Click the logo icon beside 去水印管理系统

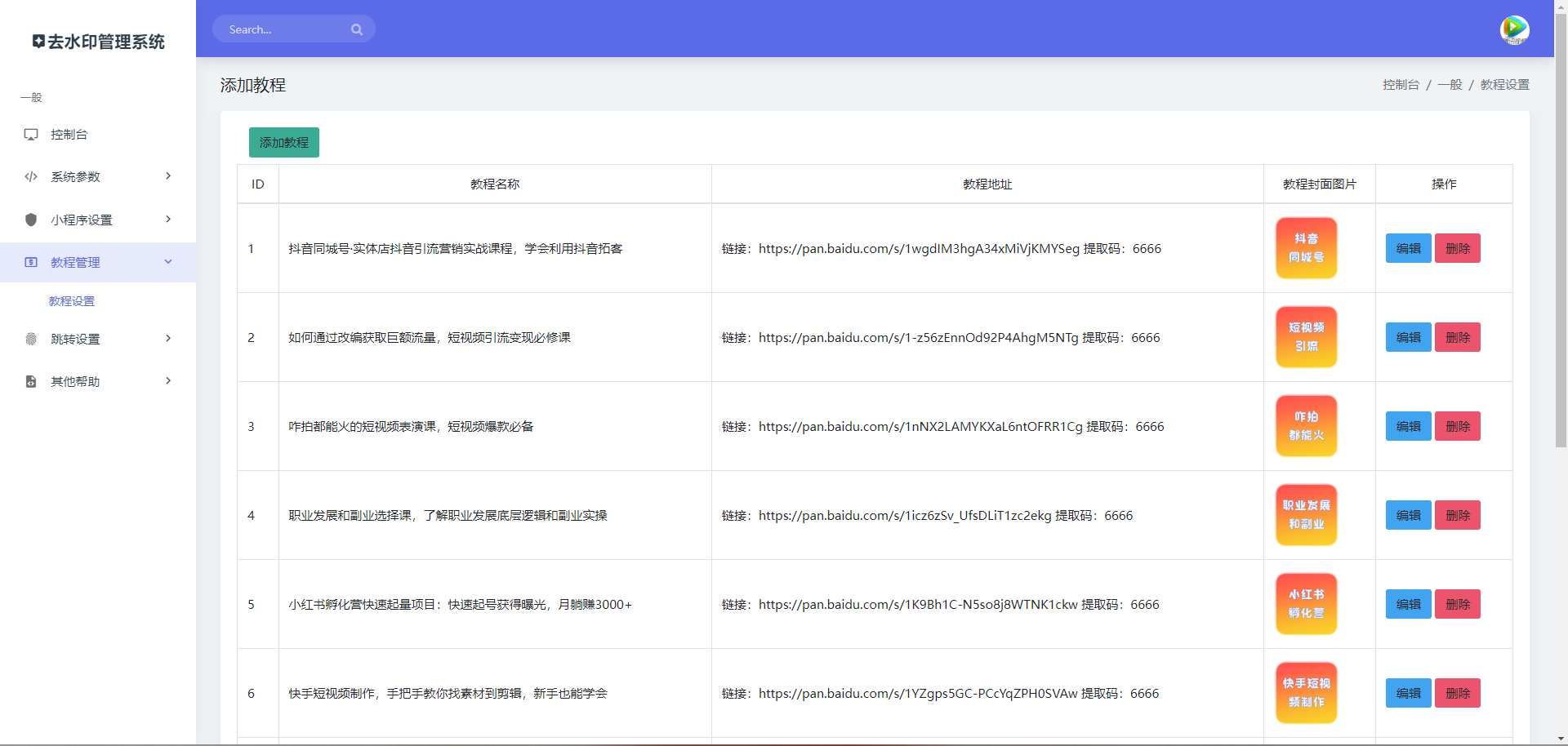(x=38, y=41)
